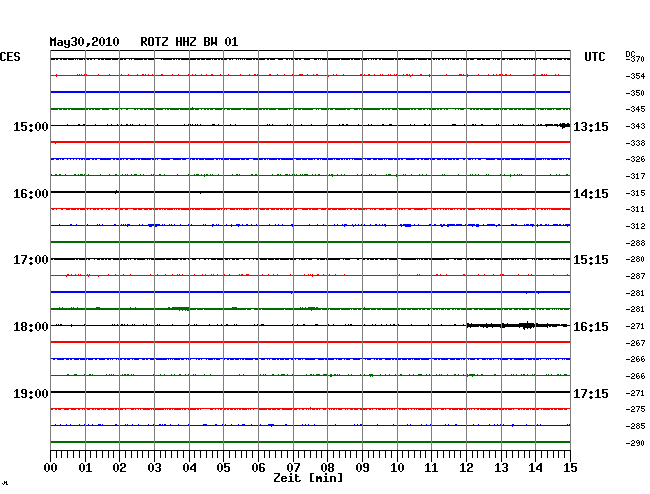Click minute axis label 07

(293, 468)
